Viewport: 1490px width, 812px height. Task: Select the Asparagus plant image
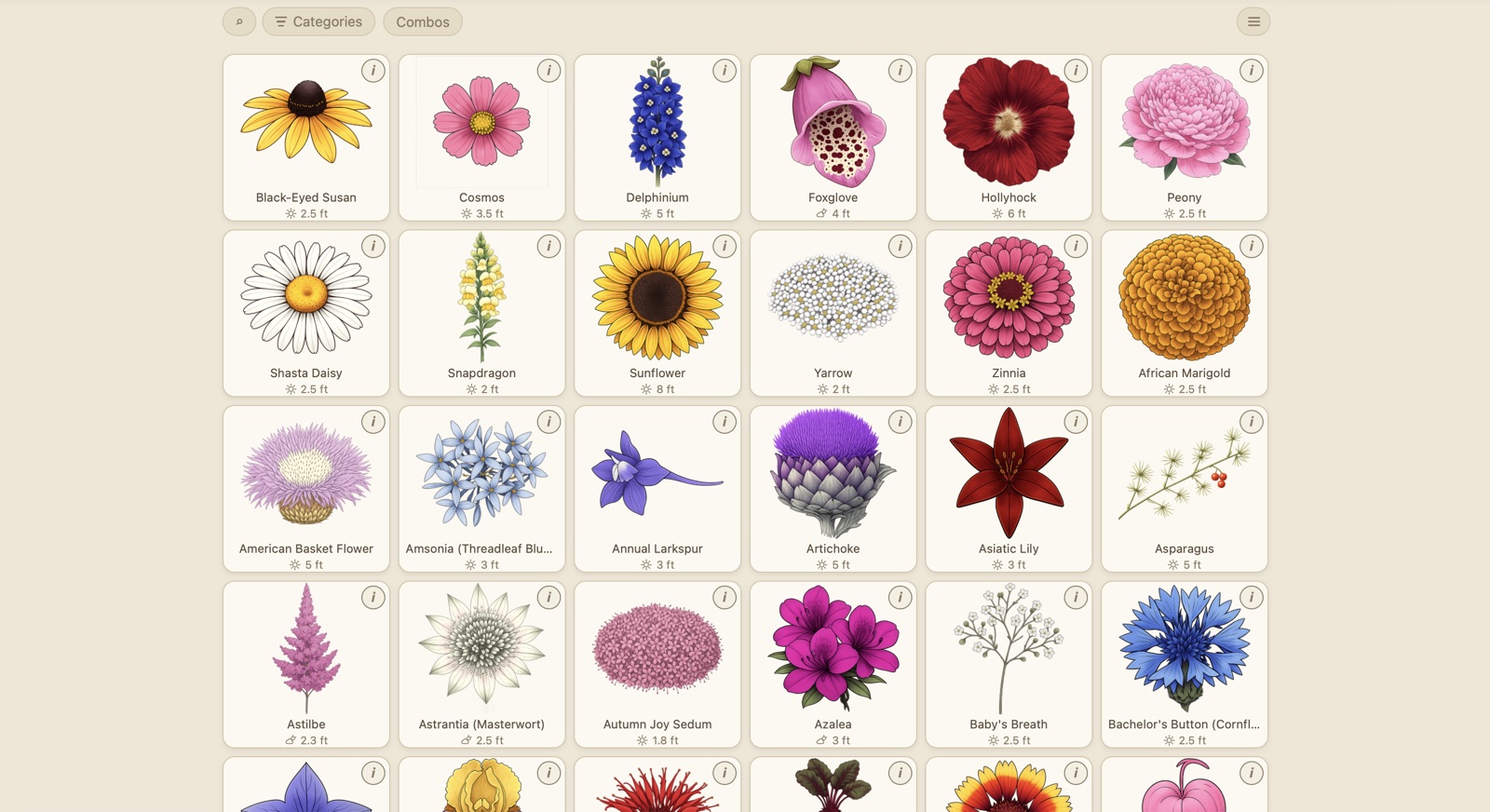coord(1185,473)
